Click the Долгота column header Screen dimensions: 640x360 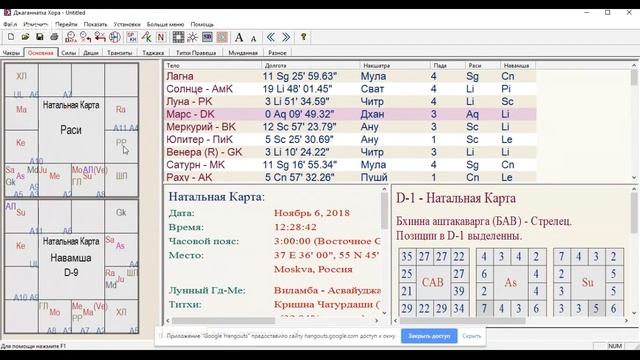[x=311, y=65]
